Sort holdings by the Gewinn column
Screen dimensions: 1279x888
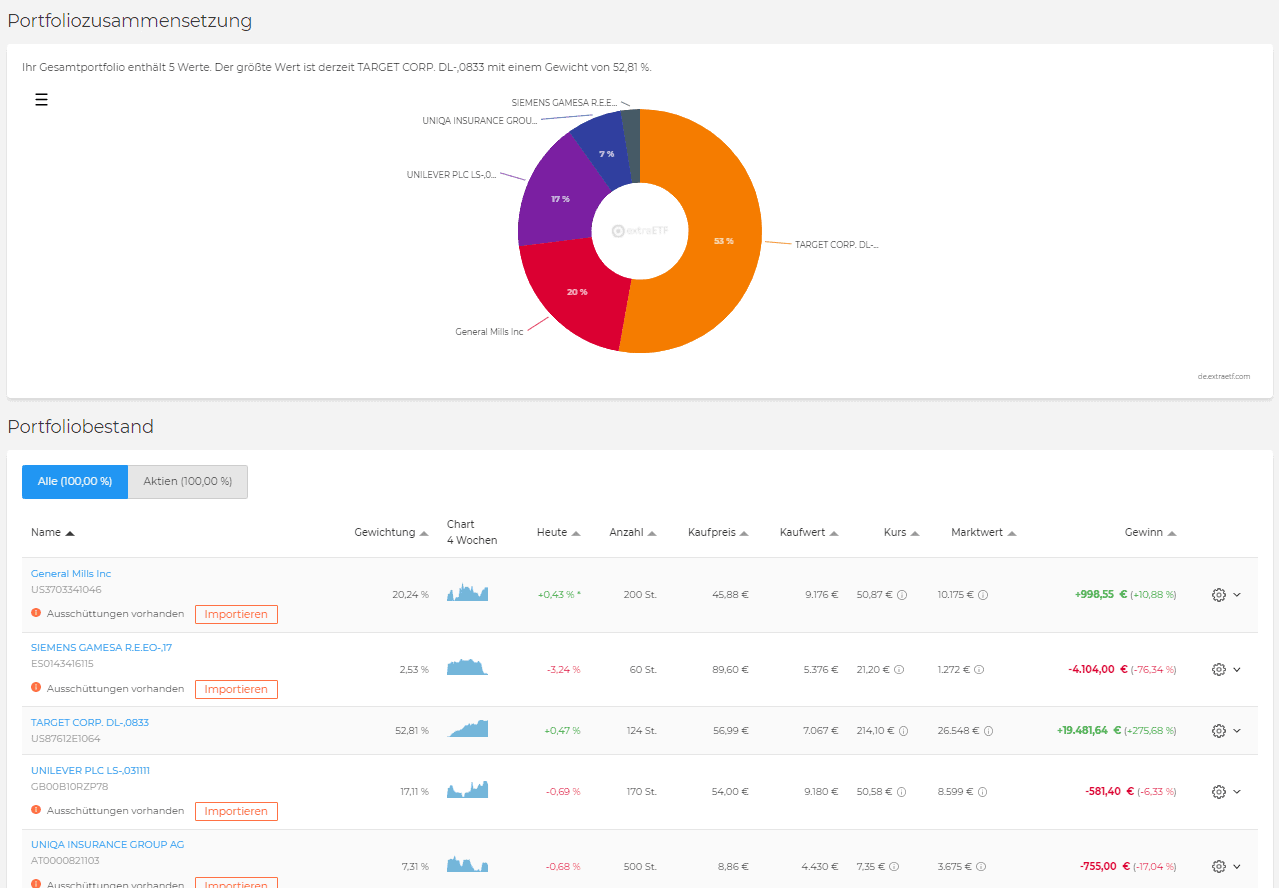[1150, 533]
